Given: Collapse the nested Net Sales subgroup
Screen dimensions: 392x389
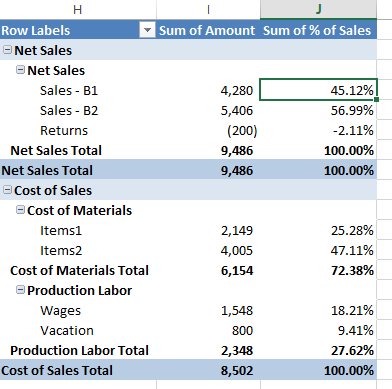Looking at the screenshot, I should [x=20, y=70].
